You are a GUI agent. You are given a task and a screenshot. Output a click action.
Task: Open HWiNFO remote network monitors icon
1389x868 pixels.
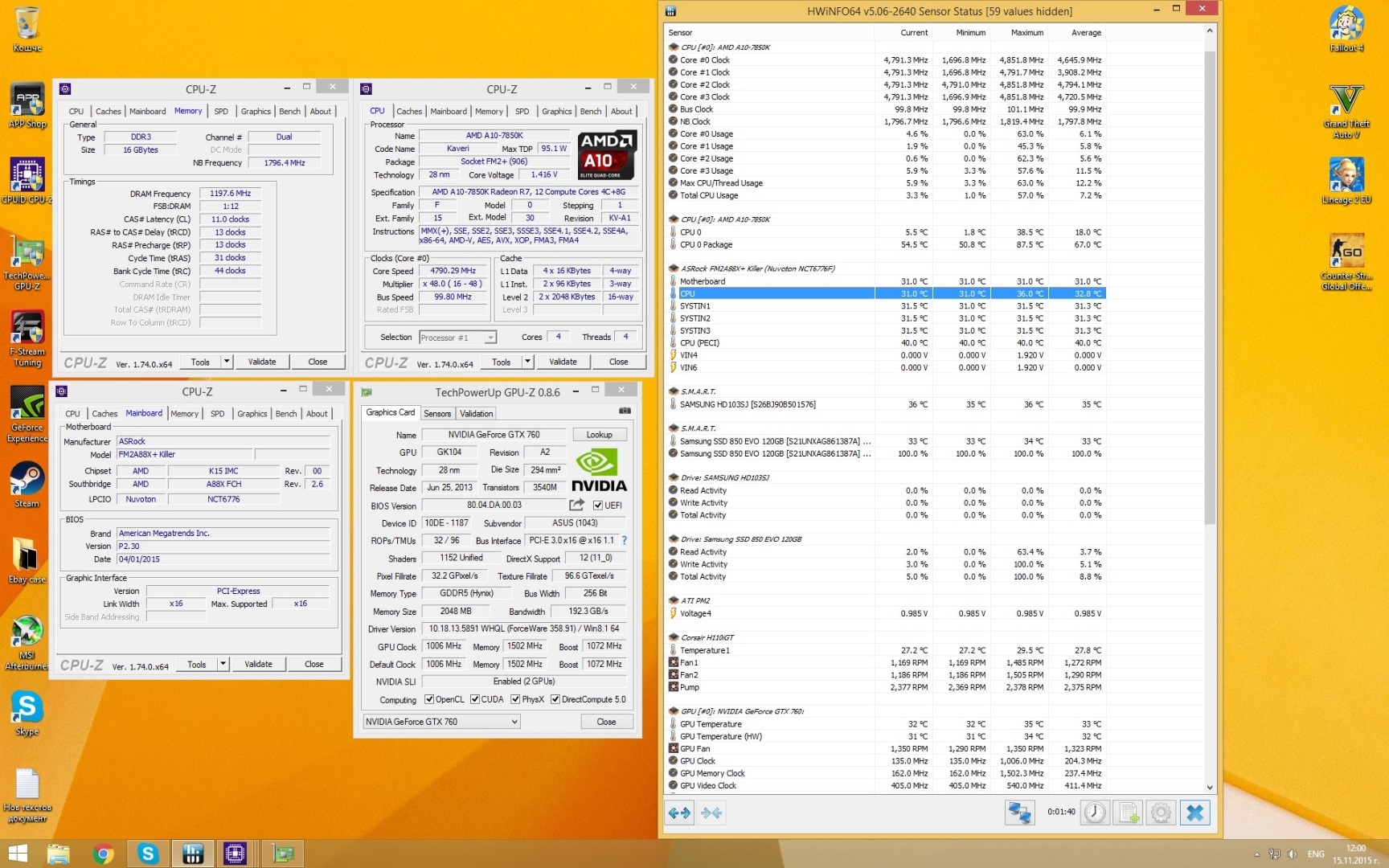click(x=1019, y=813)
